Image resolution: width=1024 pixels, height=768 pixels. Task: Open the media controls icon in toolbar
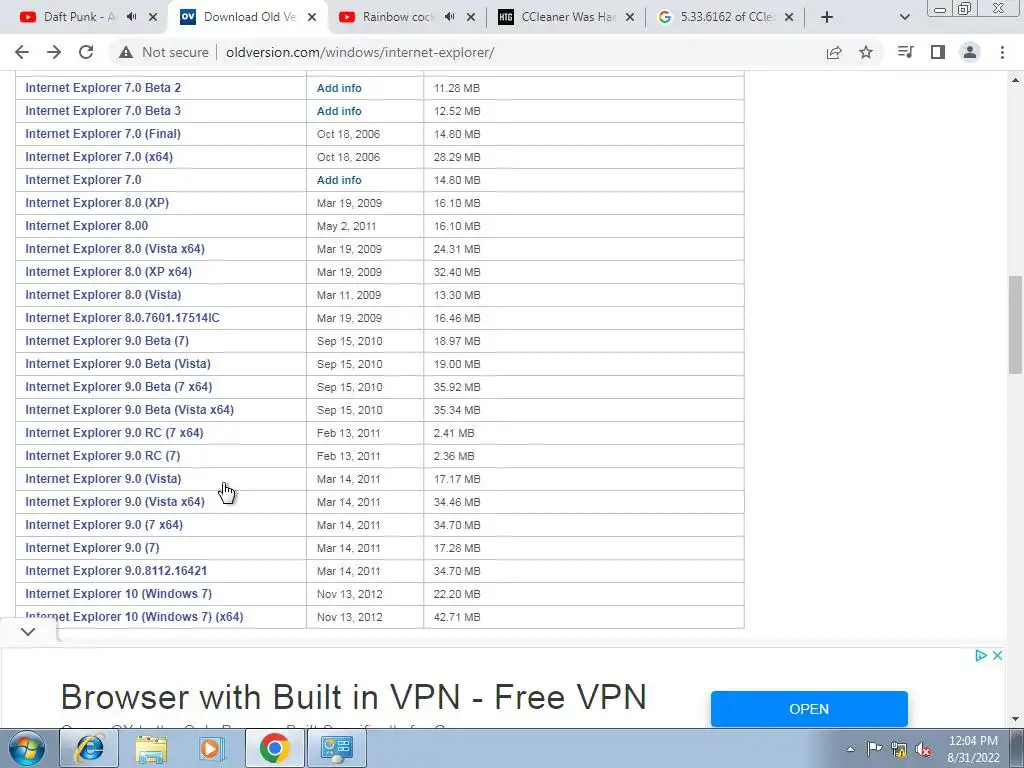tap(905, 52)
